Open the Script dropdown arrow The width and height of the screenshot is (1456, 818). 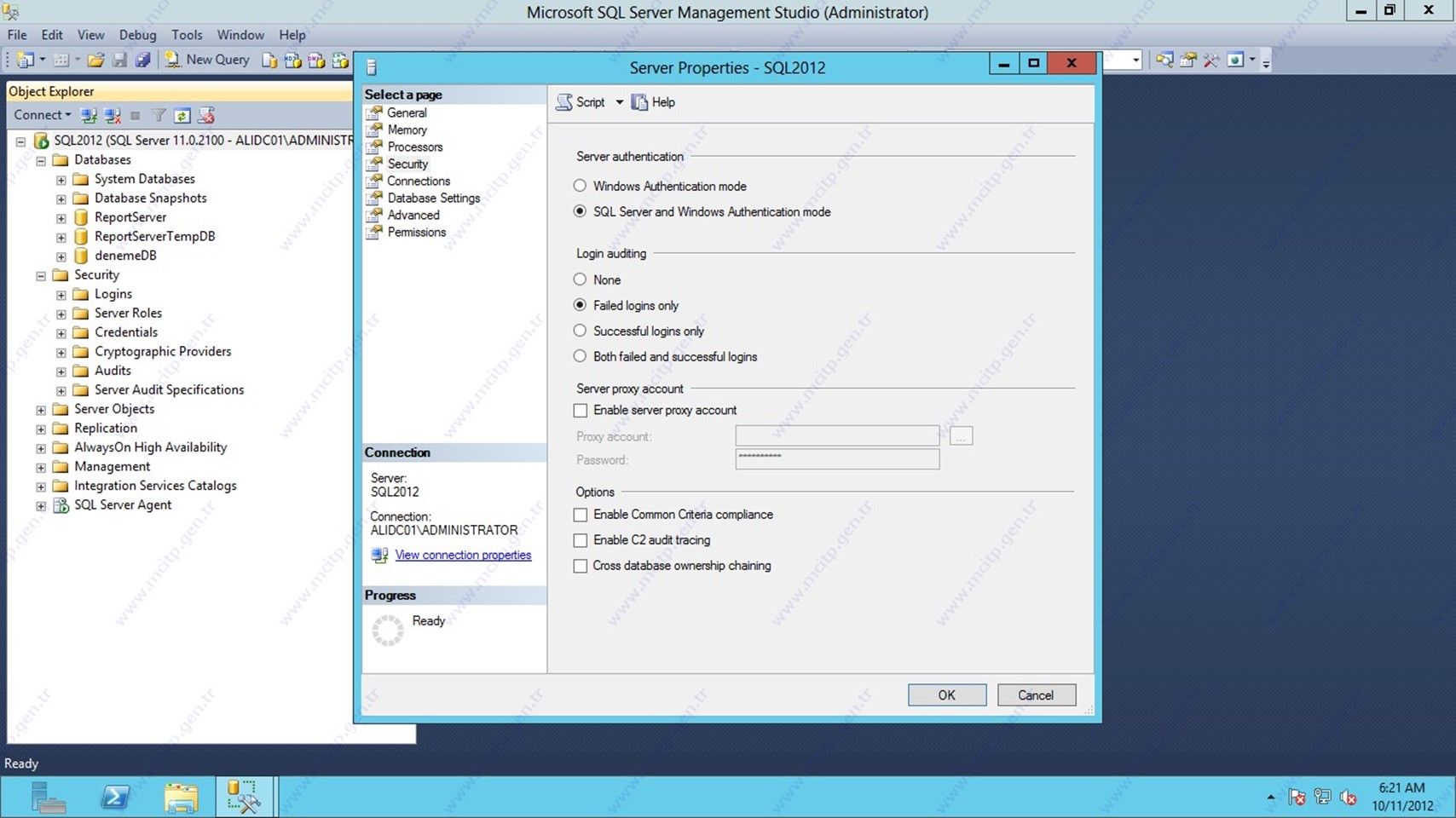[620, 102]
